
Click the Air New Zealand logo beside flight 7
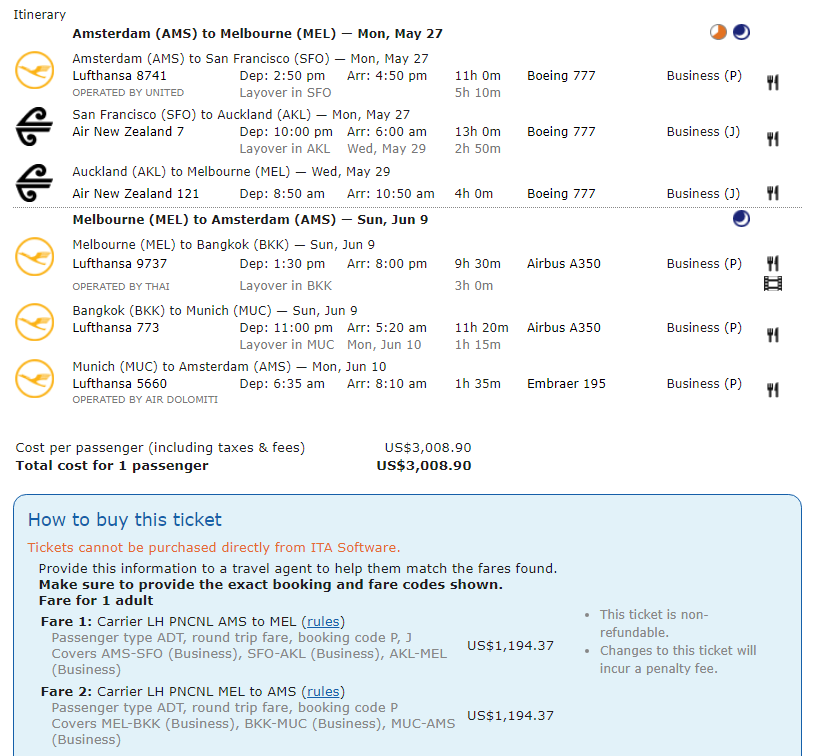(x=34, y=126)
